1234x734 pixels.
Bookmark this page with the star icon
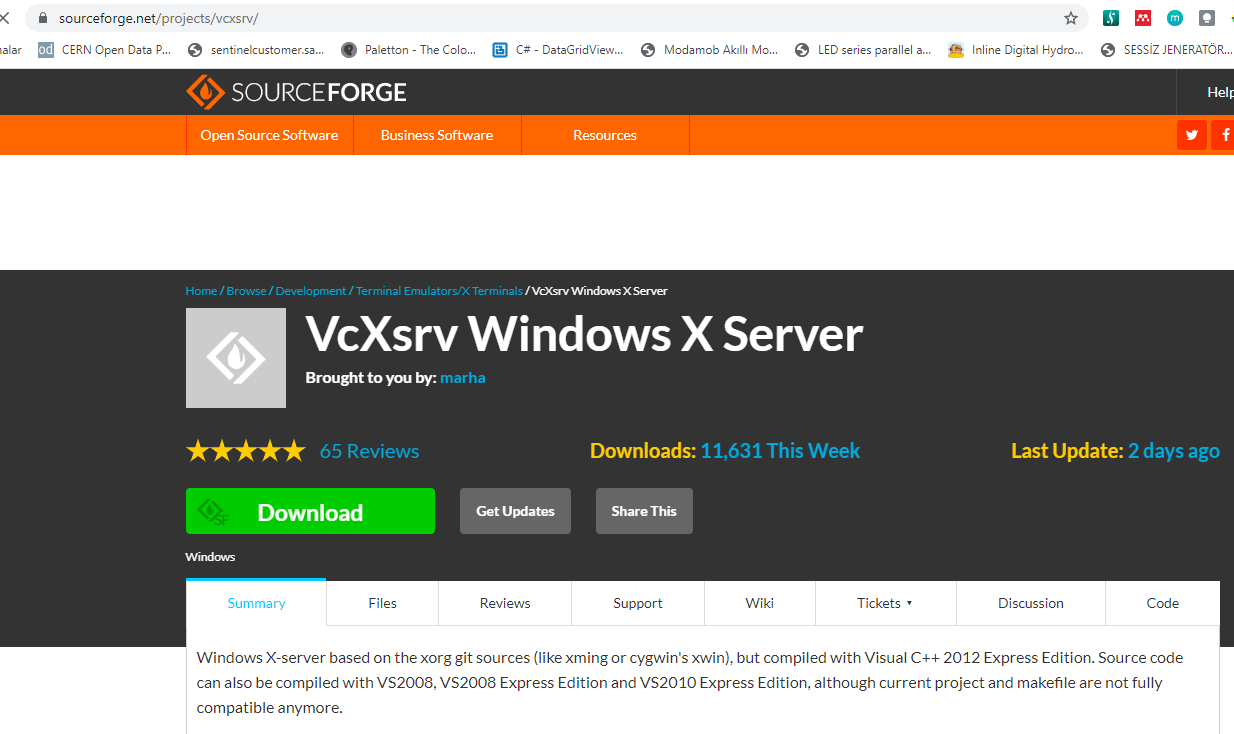pyautogui.click(x=1071, y=18)
